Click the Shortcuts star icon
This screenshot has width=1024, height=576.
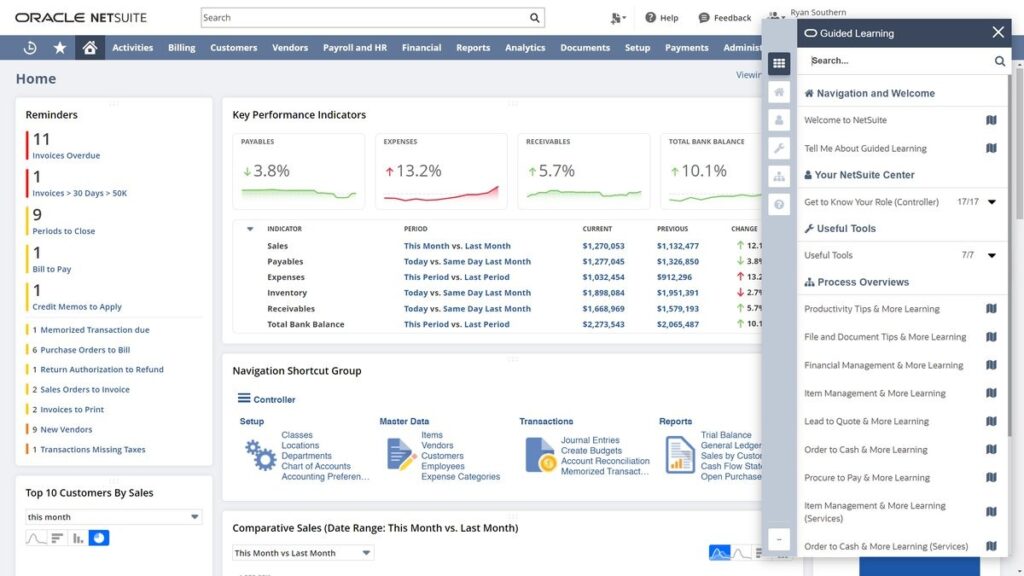[60, 48]
